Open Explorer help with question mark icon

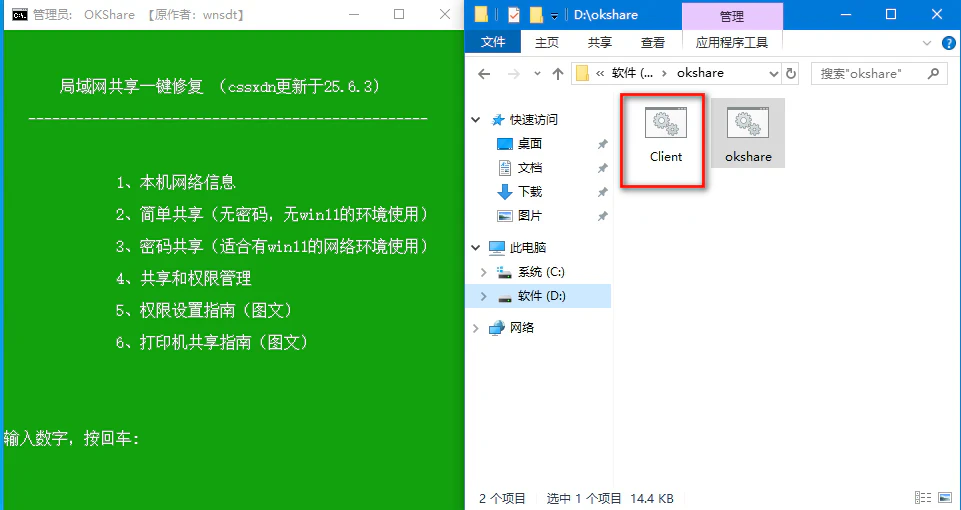pyautogui.click(x=949, y=42)
